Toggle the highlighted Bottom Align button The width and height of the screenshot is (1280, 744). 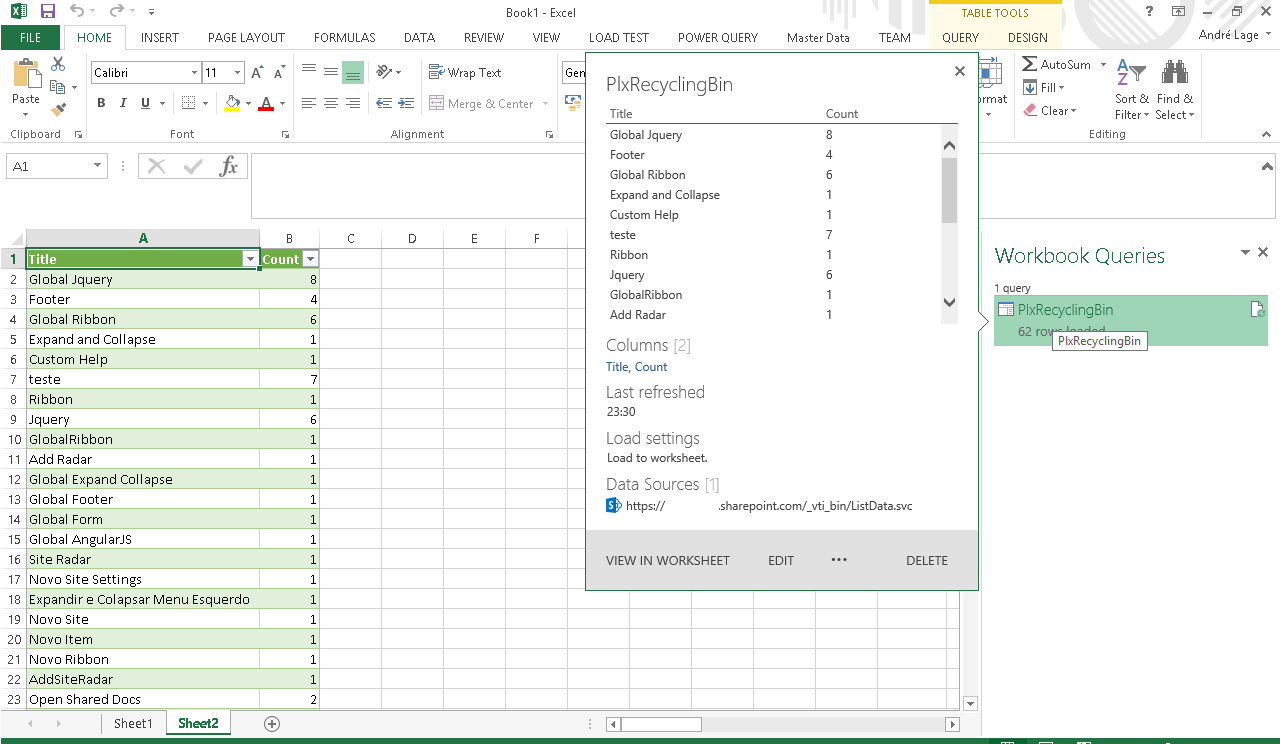[353, 72]
